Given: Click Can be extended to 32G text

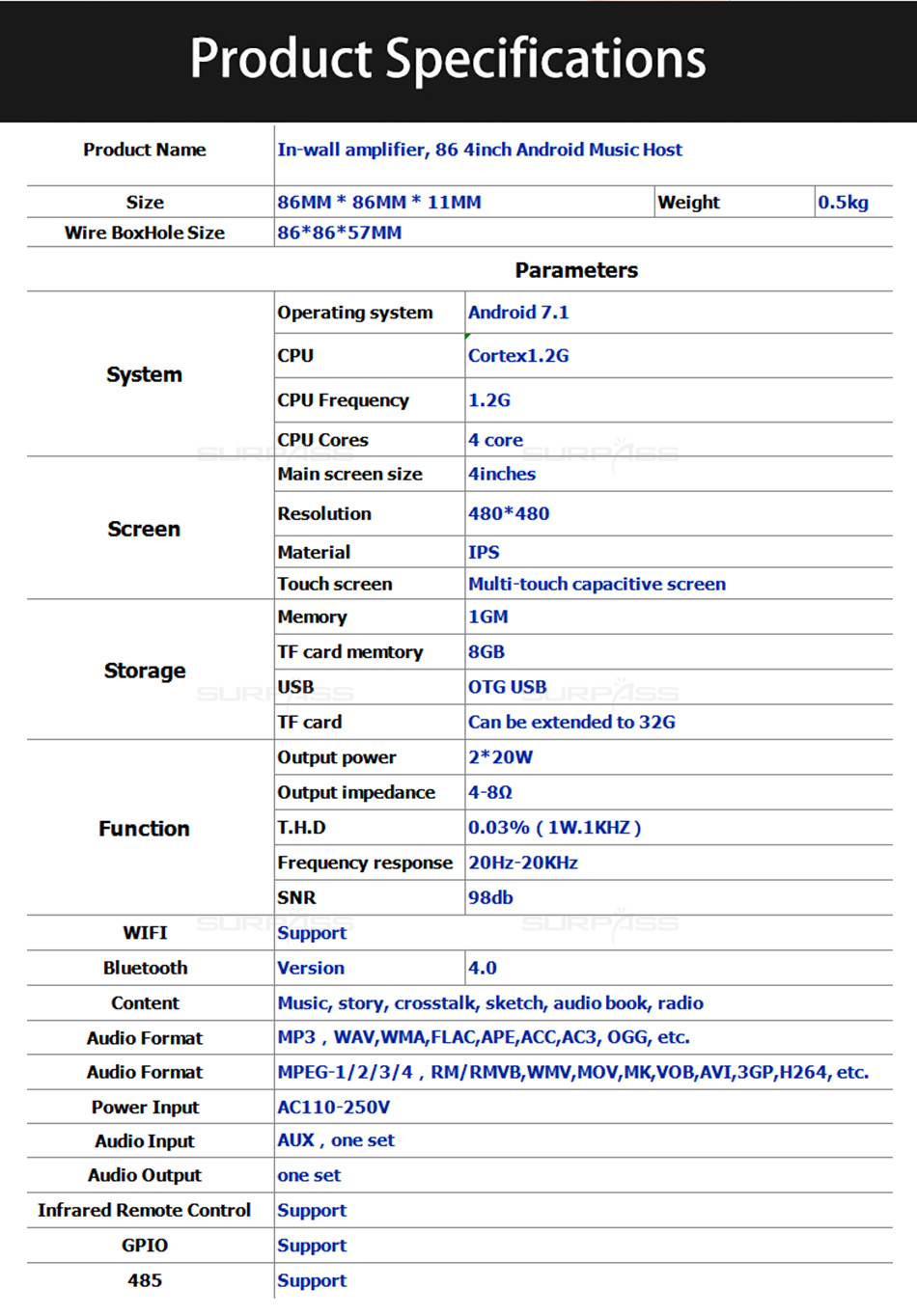Looking at the screenshot, I should click(x=571, y=722).
